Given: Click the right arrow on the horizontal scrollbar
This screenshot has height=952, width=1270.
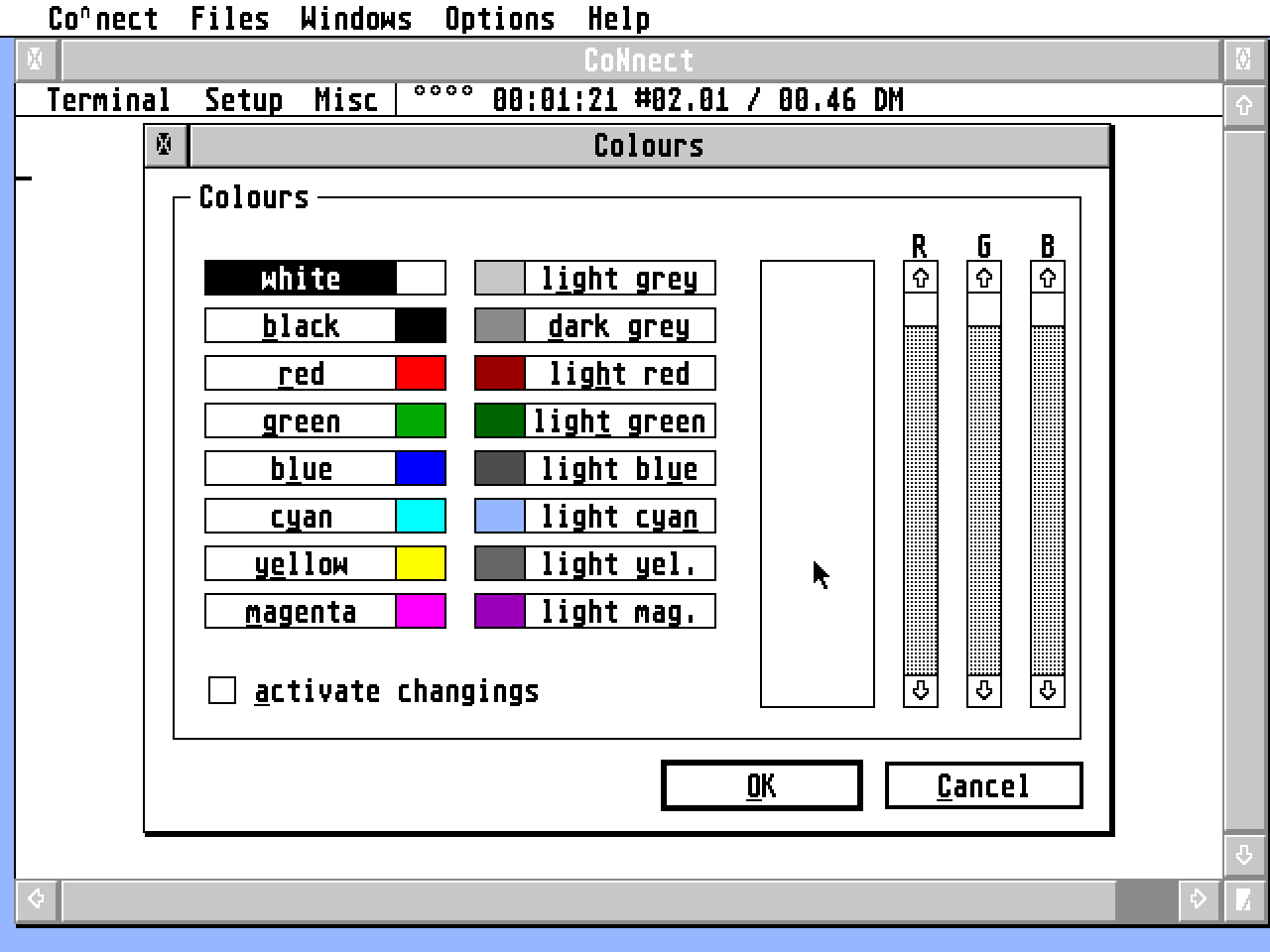Looking at the screenshot, I should point(1198,899).
